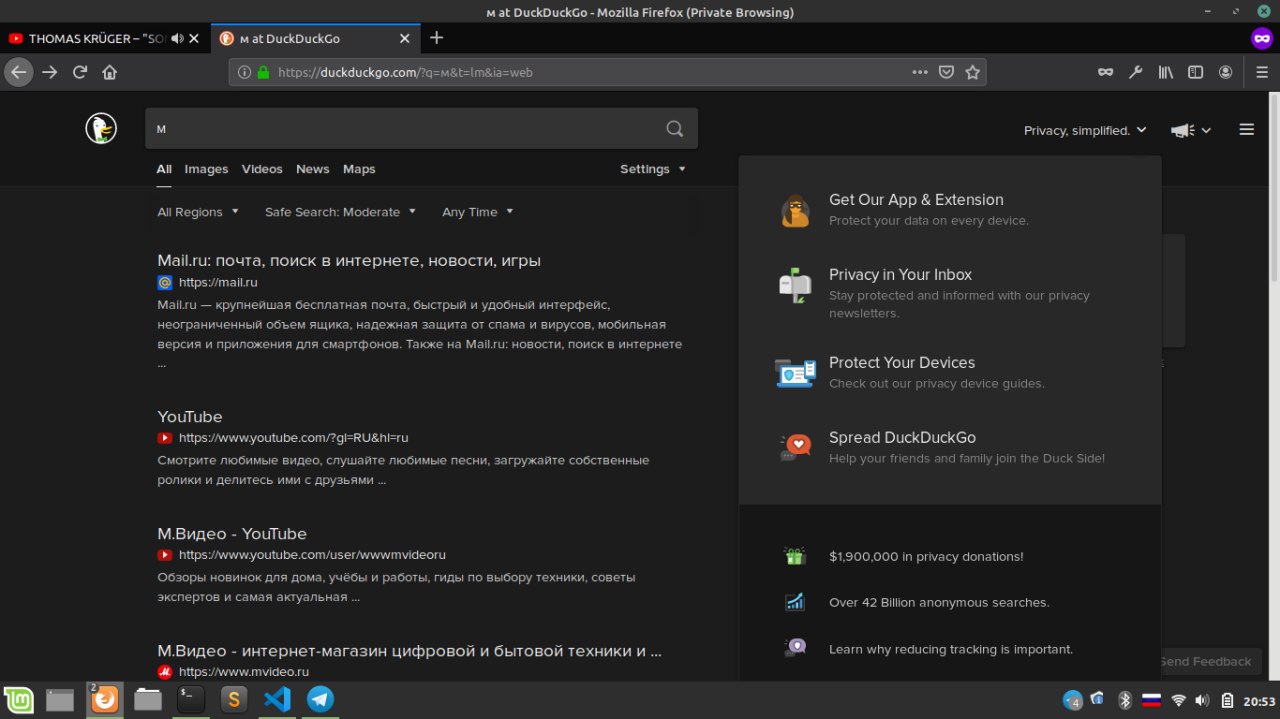Image resolution: width=1280 pixels, height=719 pixels.
Task: Click the mvideo.ru red favicon
Action: pyautogui.click(x=165, y=672)
